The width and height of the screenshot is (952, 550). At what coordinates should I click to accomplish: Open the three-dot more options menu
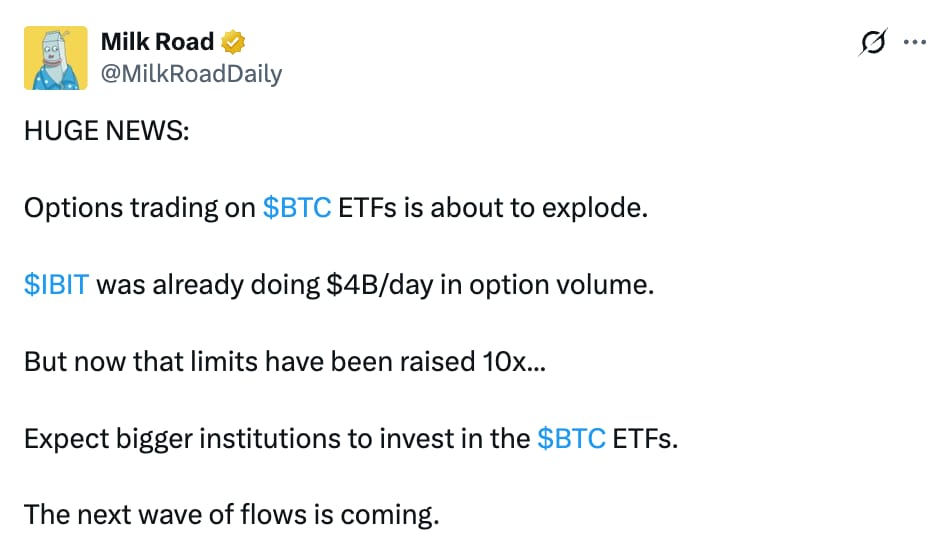click(x=914, y=42)
